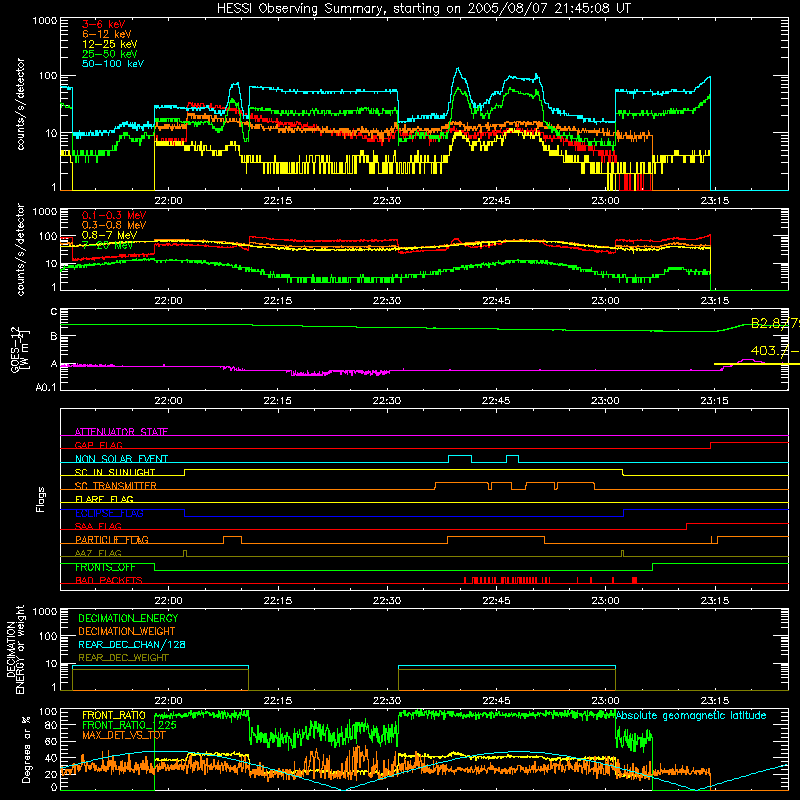Click the 0.3-0.8 MeV legend entry
The image size is (800, 800).
(x=114, y=225)
